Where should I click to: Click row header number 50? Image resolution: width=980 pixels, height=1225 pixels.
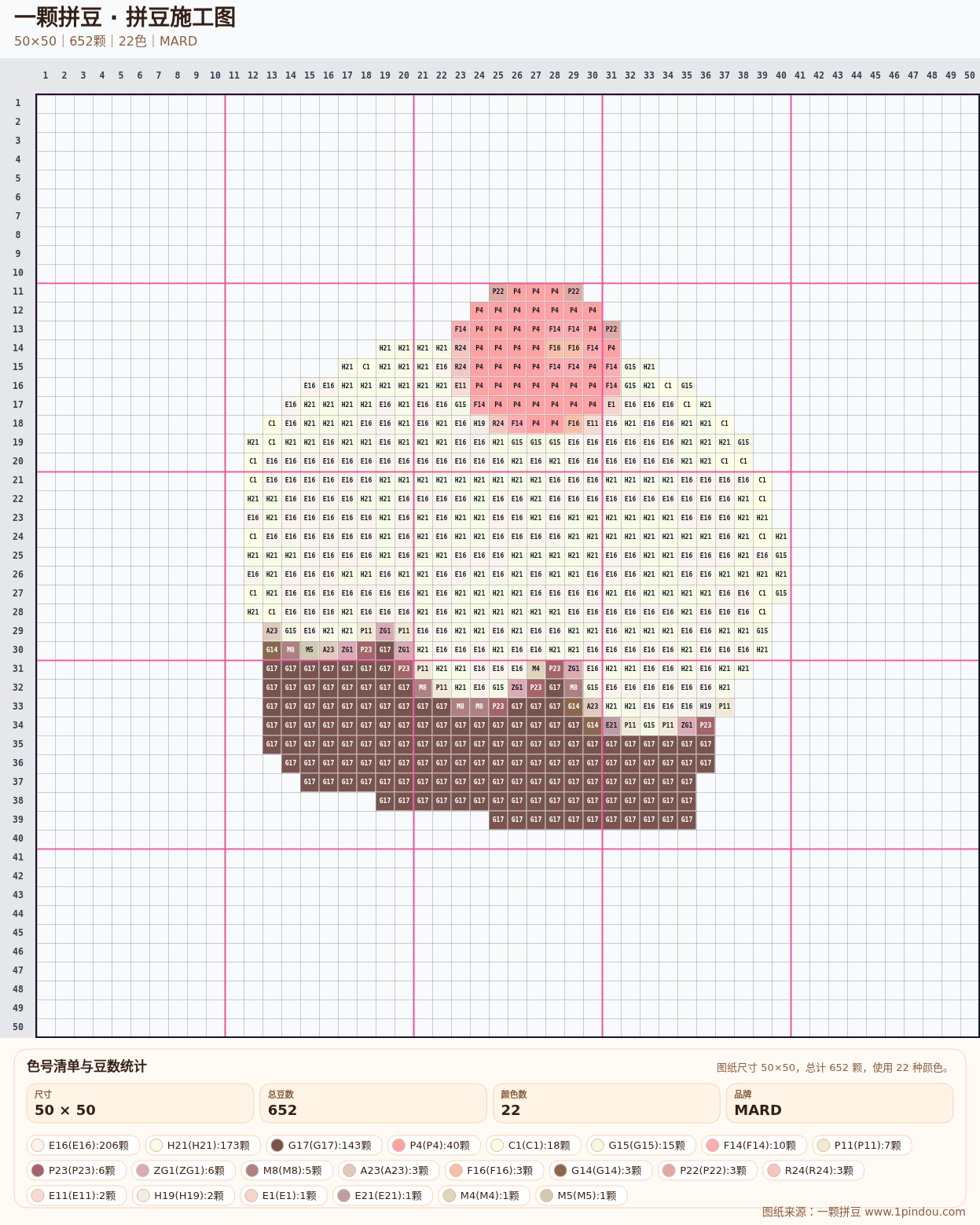click(17, 1027)
